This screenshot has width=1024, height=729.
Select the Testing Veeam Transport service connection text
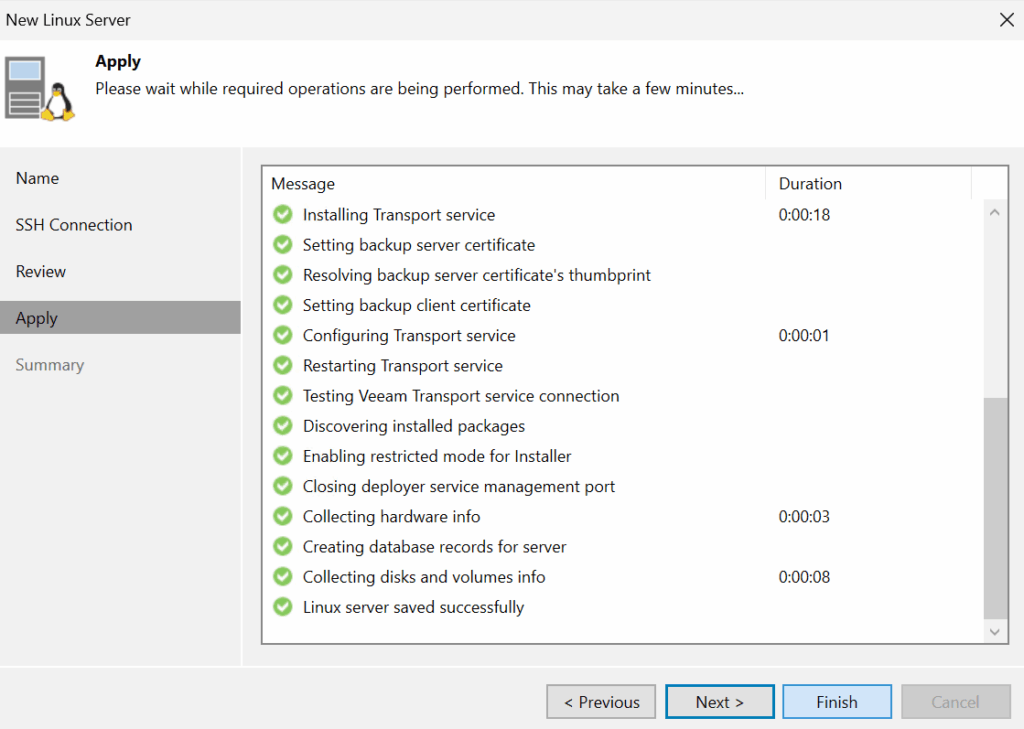click(x=461, y=396)
